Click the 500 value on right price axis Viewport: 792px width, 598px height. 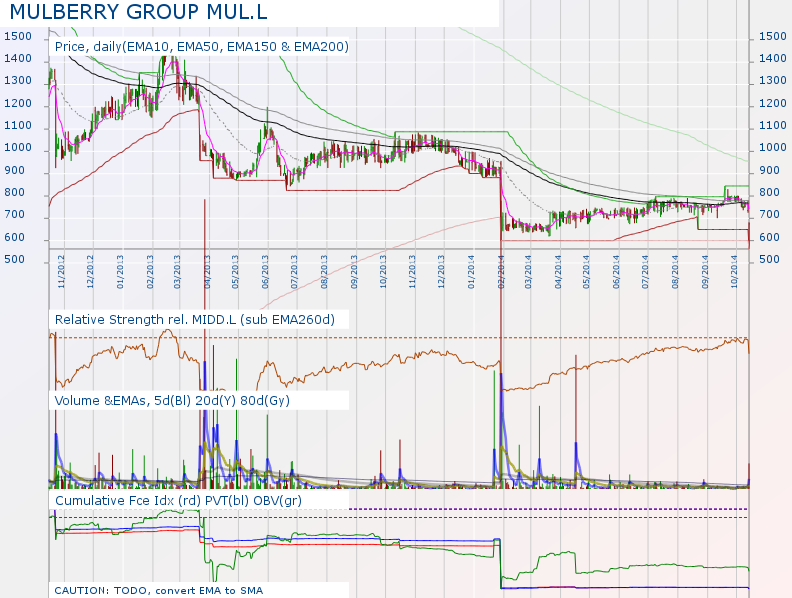click(769, 260)
